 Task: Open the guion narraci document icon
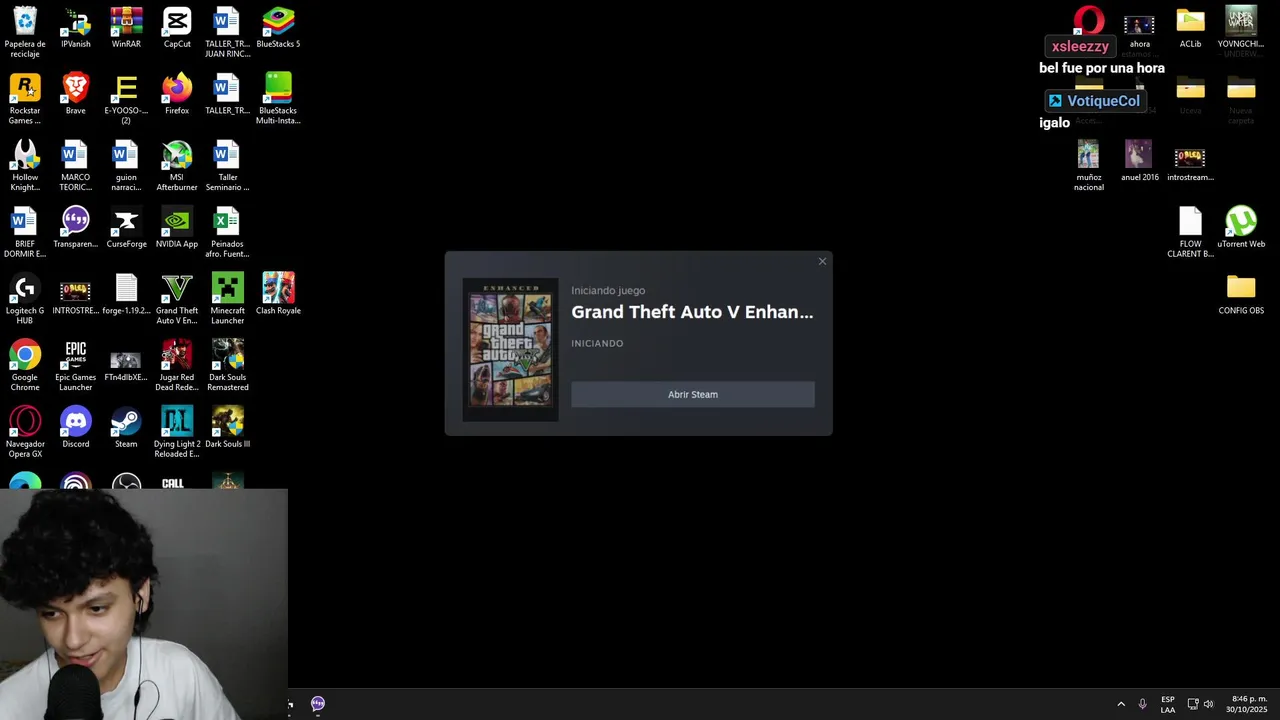(x=126, y=166)
